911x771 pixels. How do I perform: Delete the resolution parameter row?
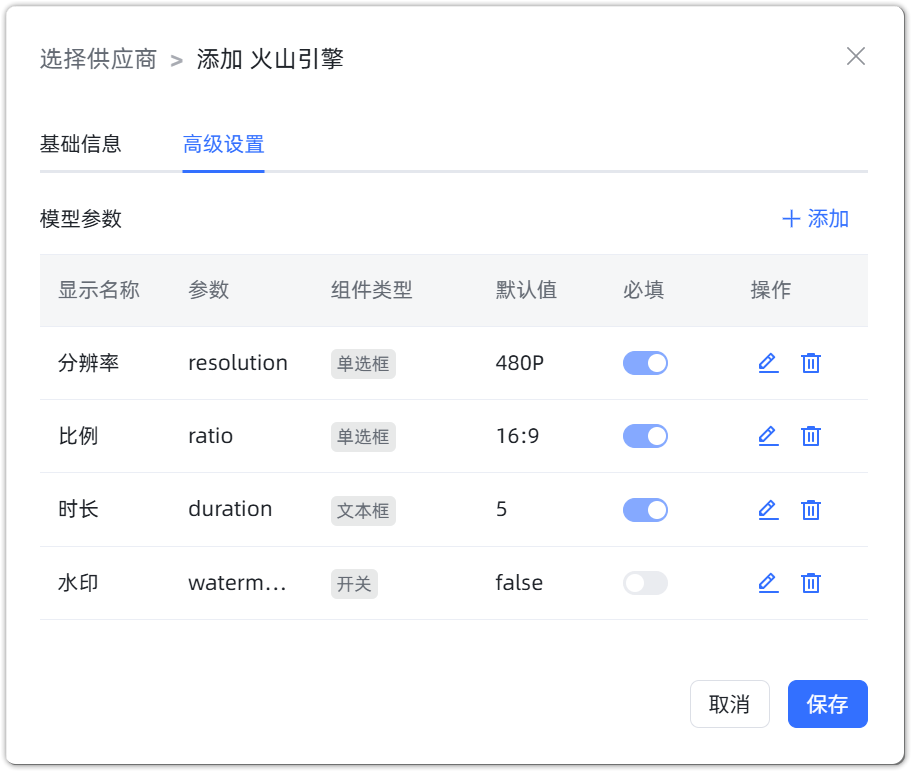click(811, 363)
